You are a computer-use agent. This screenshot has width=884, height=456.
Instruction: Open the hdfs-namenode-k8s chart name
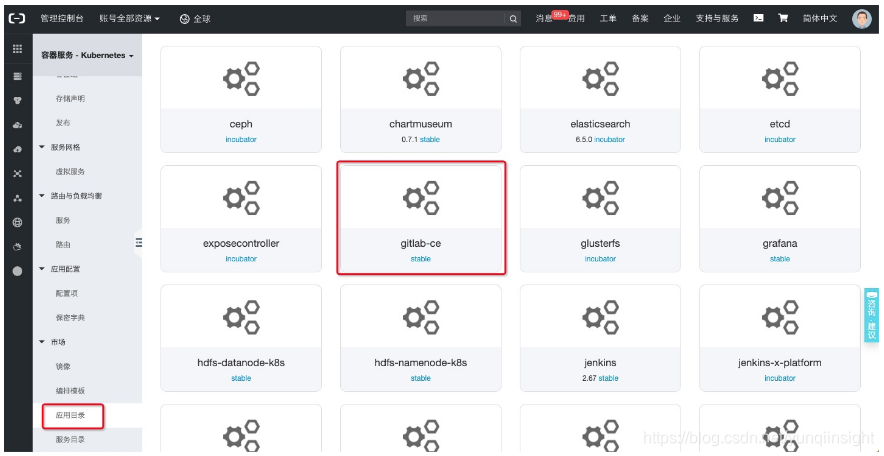coord(421,362)
